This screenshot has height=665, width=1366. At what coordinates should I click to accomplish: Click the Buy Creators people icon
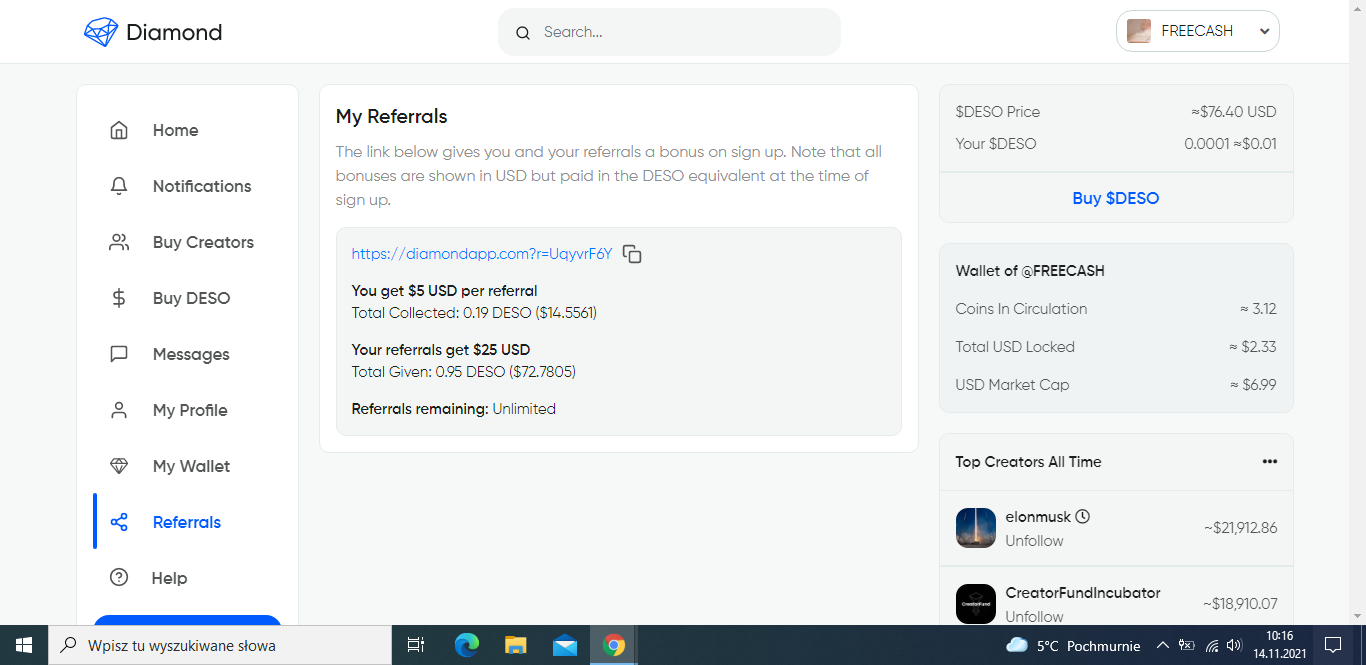click(119, 242)
